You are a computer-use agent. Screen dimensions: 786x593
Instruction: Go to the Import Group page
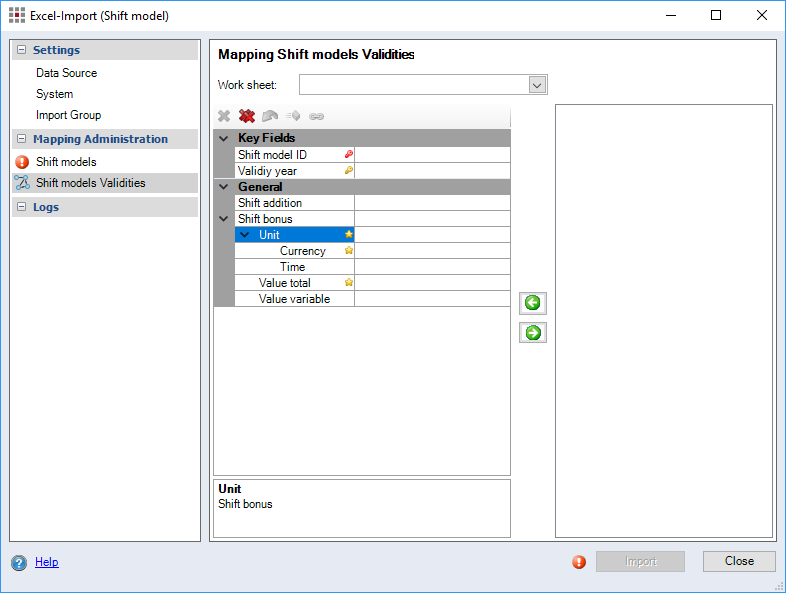(68, 115)
